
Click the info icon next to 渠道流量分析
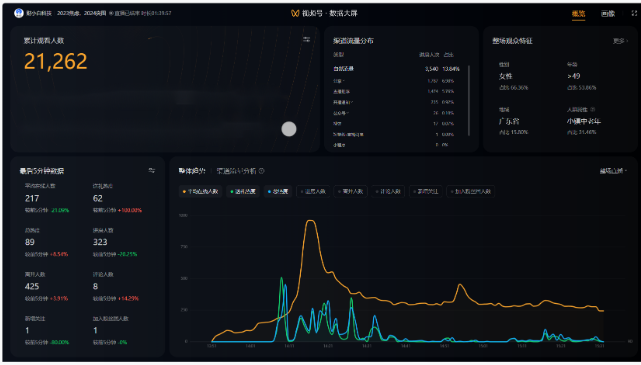pyautogui.click(x=262, y=171)
